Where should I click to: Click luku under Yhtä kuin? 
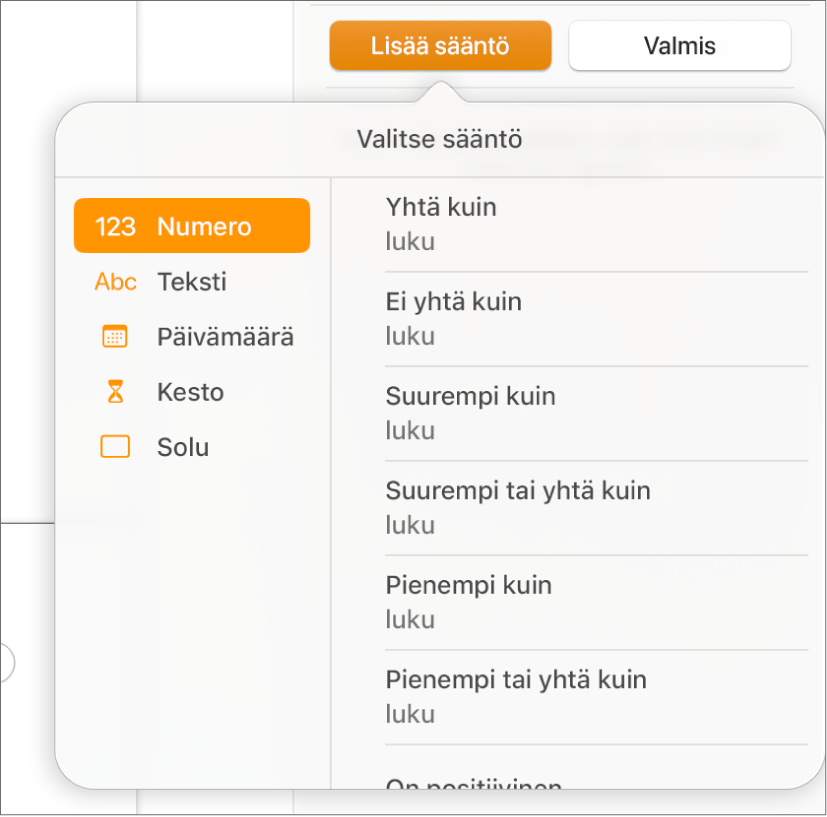[410, 242]
